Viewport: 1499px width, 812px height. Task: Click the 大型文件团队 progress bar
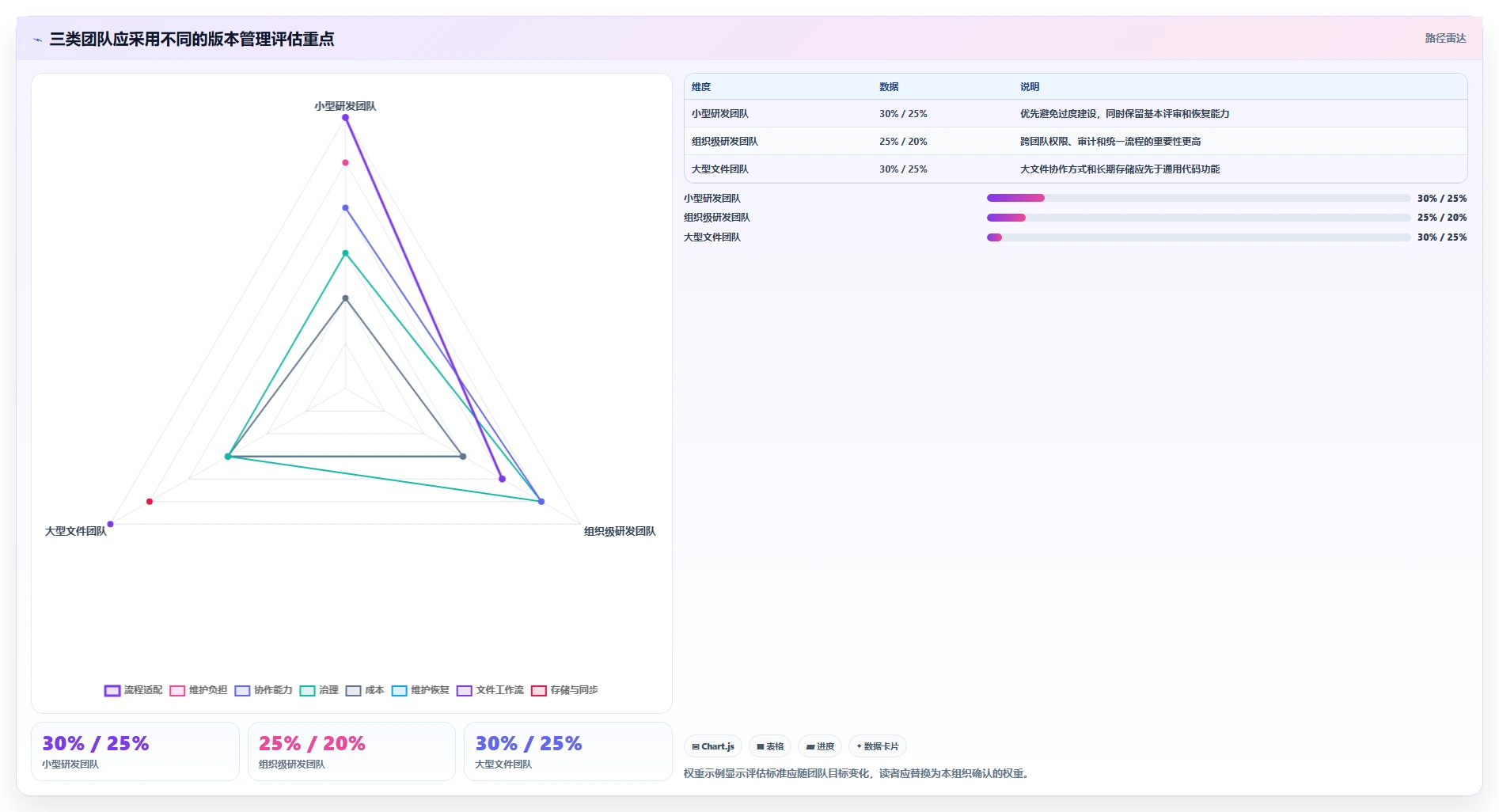(1198, 237)
